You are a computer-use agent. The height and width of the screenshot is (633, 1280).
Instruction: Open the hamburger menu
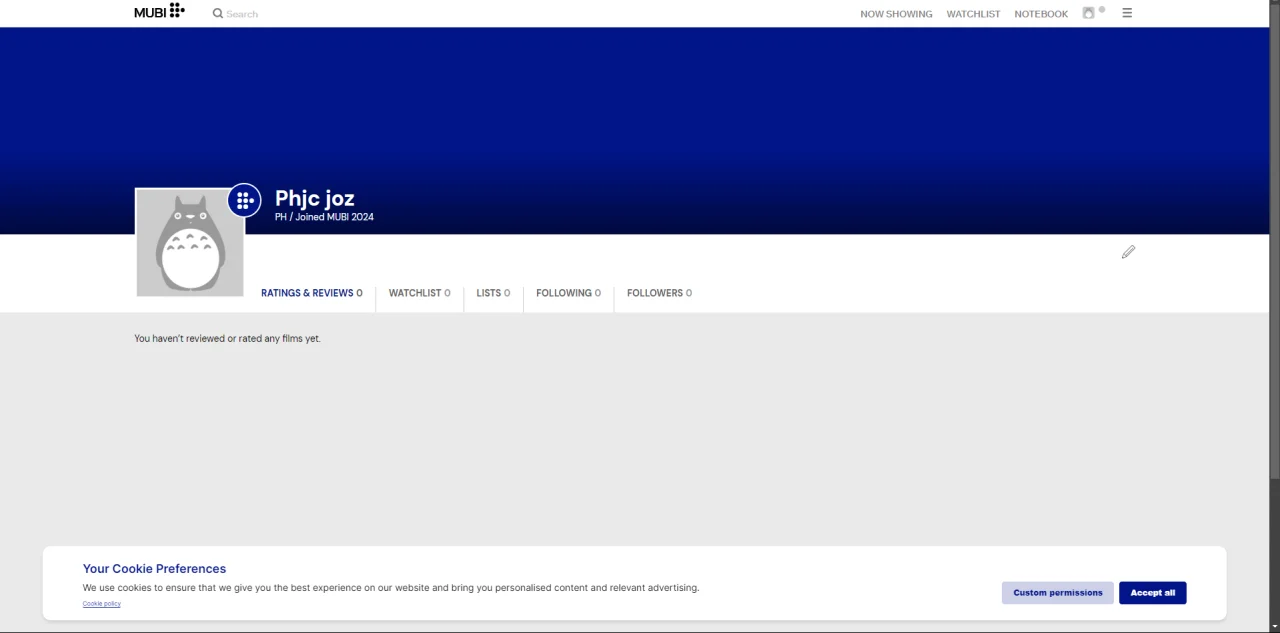pos(1127,13)
